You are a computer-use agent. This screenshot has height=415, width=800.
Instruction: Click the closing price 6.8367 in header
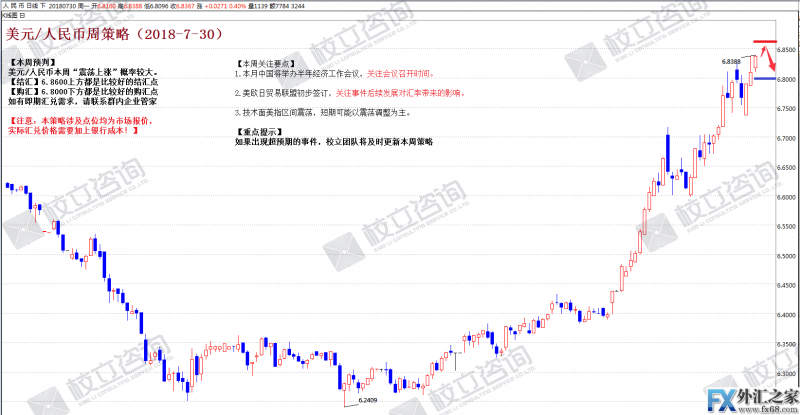pos(185,6)
